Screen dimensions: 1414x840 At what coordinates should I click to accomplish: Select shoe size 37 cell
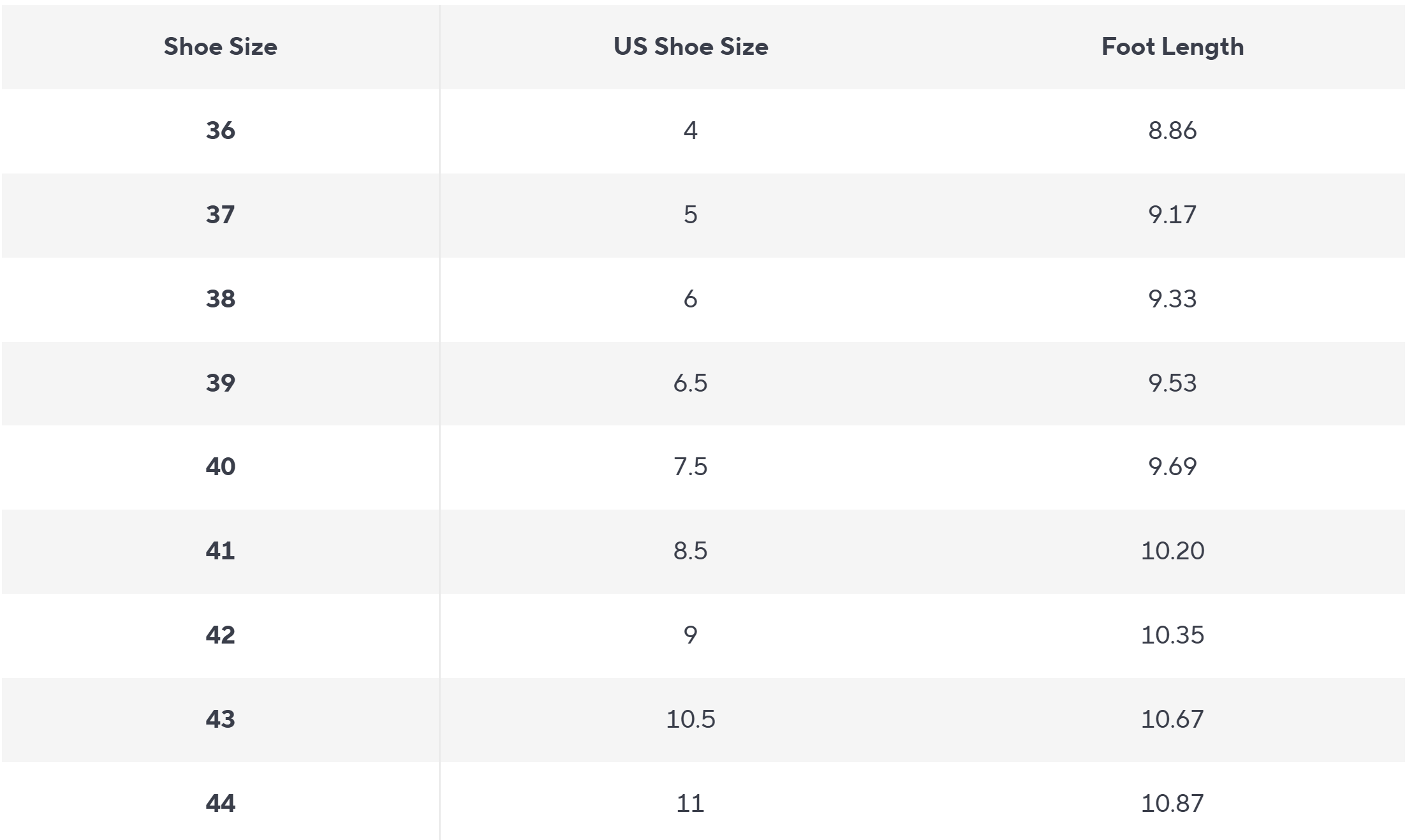[220, 215]
